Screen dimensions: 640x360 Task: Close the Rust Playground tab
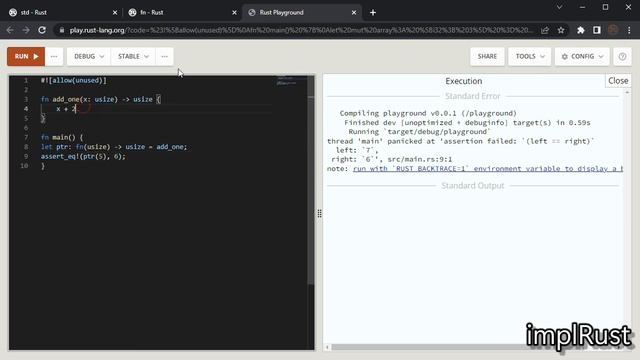pyautogui.click(x=354, y=13)
